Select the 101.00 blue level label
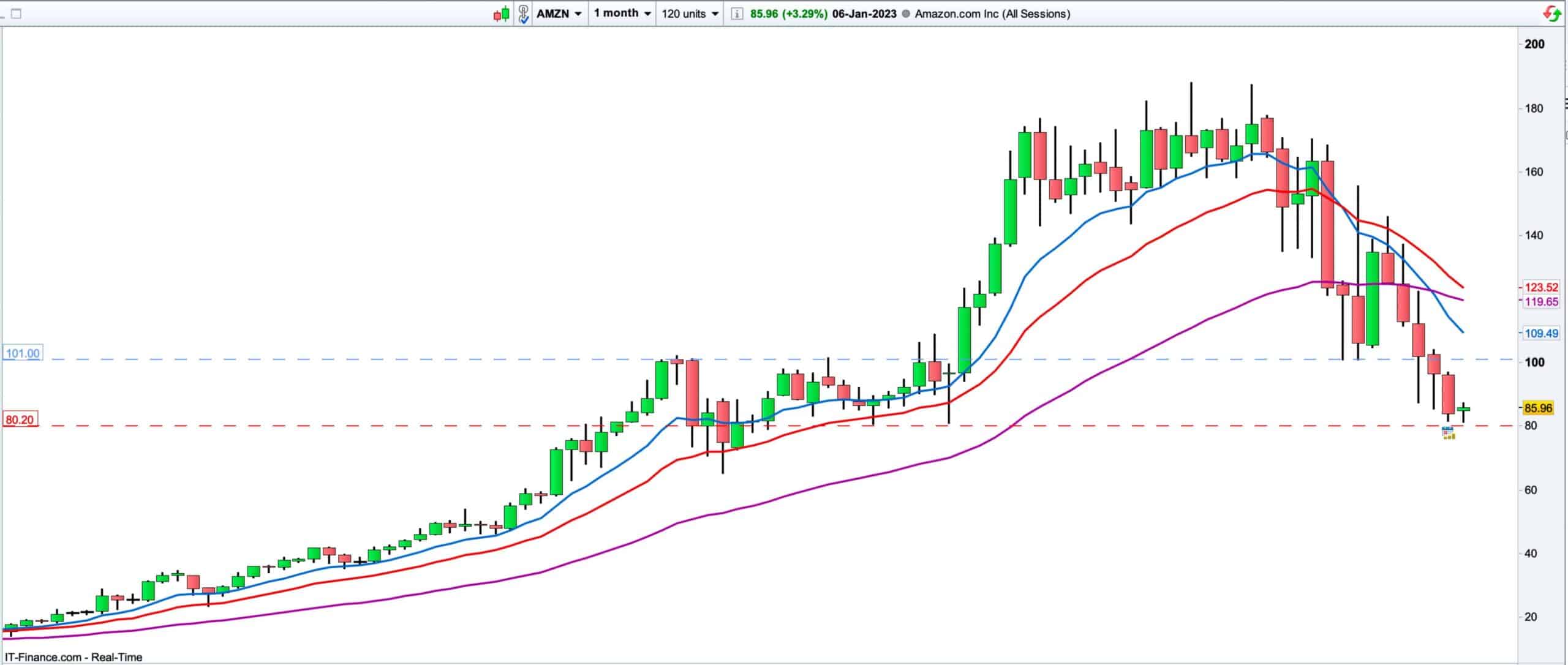The image size is (1568, 665). tap(22, 353)
